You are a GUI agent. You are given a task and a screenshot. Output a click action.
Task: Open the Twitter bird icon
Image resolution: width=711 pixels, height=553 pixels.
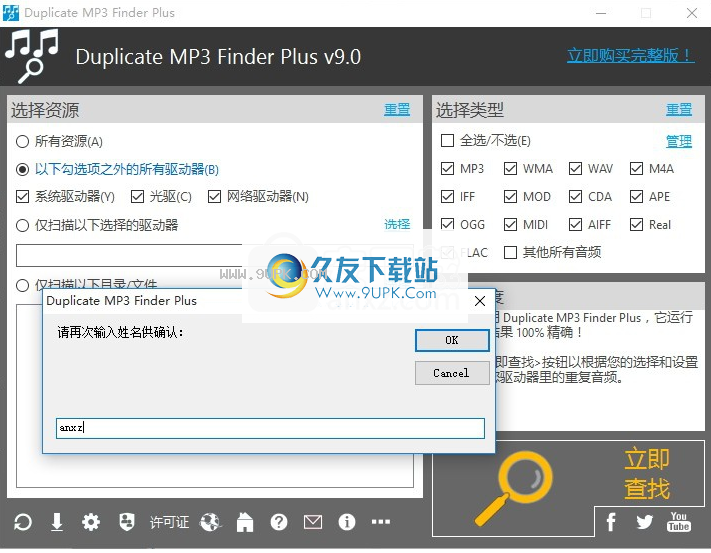coord(644,522)
